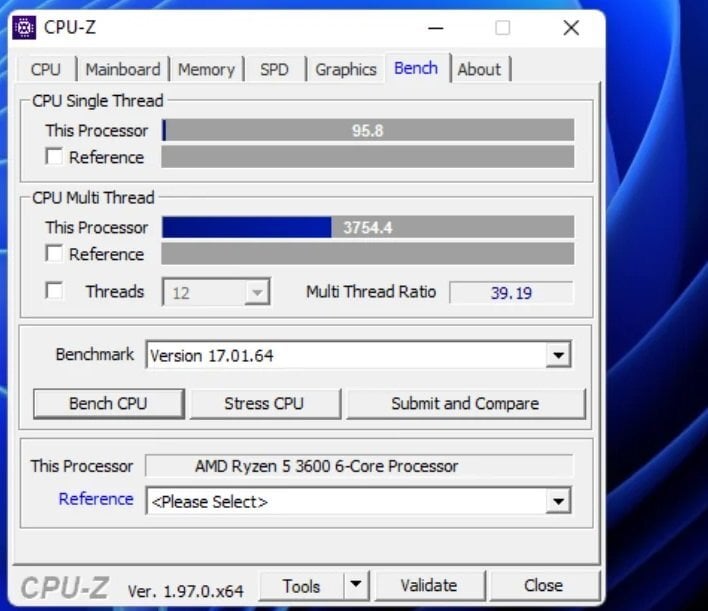This screenshot has width=708, height=611.
Task: Close the CPU-Z window with X
Action: point(571,28)
